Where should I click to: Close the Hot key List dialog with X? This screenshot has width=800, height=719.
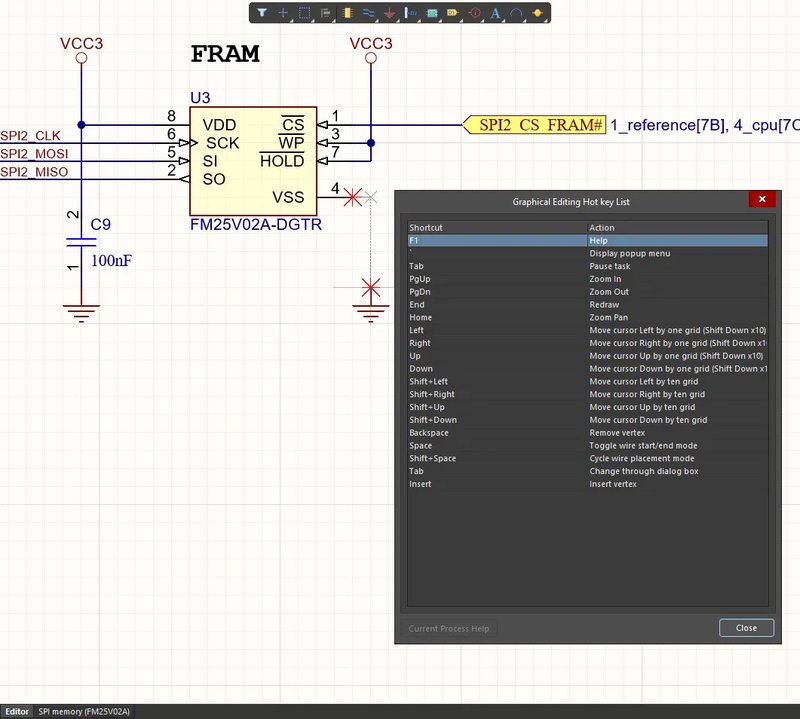[762, 199]
